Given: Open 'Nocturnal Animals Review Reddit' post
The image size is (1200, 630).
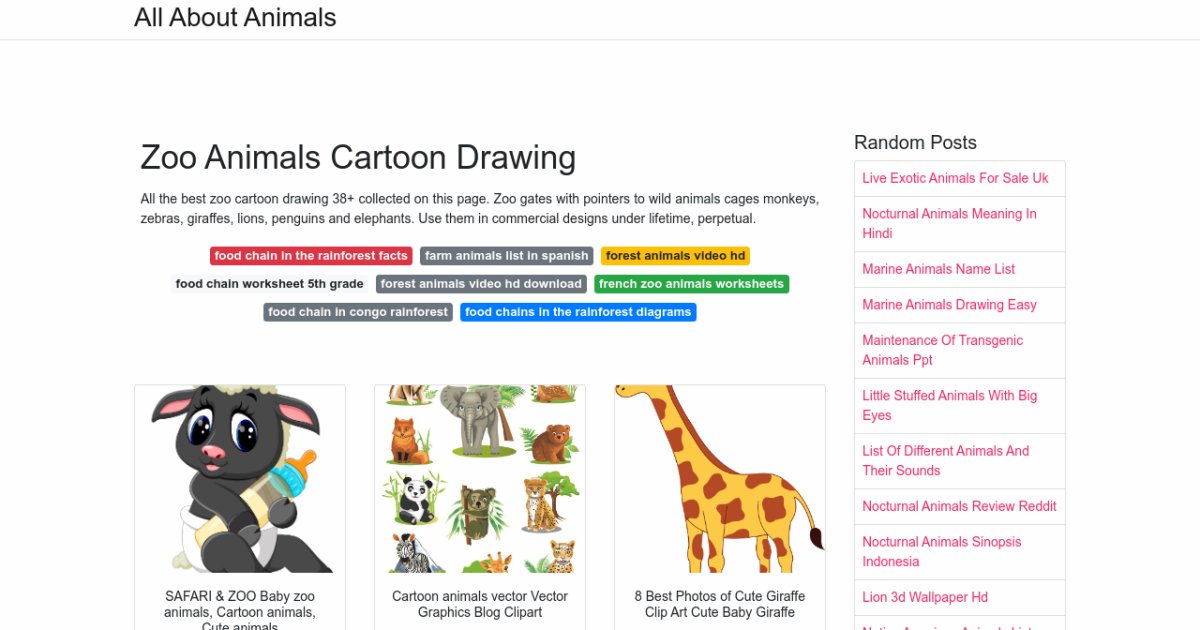Looking at the screenshot, I should coord(959,506).
